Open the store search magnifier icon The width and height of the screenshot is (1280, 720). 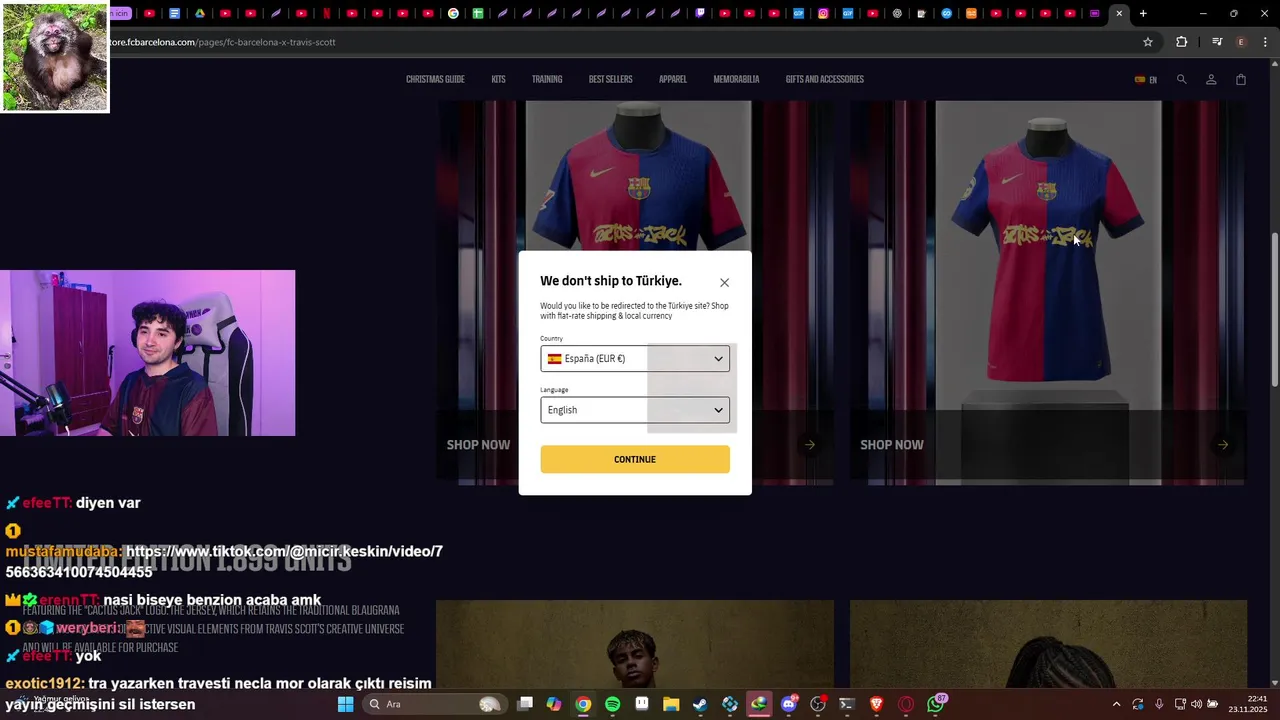pos(1181,79)
